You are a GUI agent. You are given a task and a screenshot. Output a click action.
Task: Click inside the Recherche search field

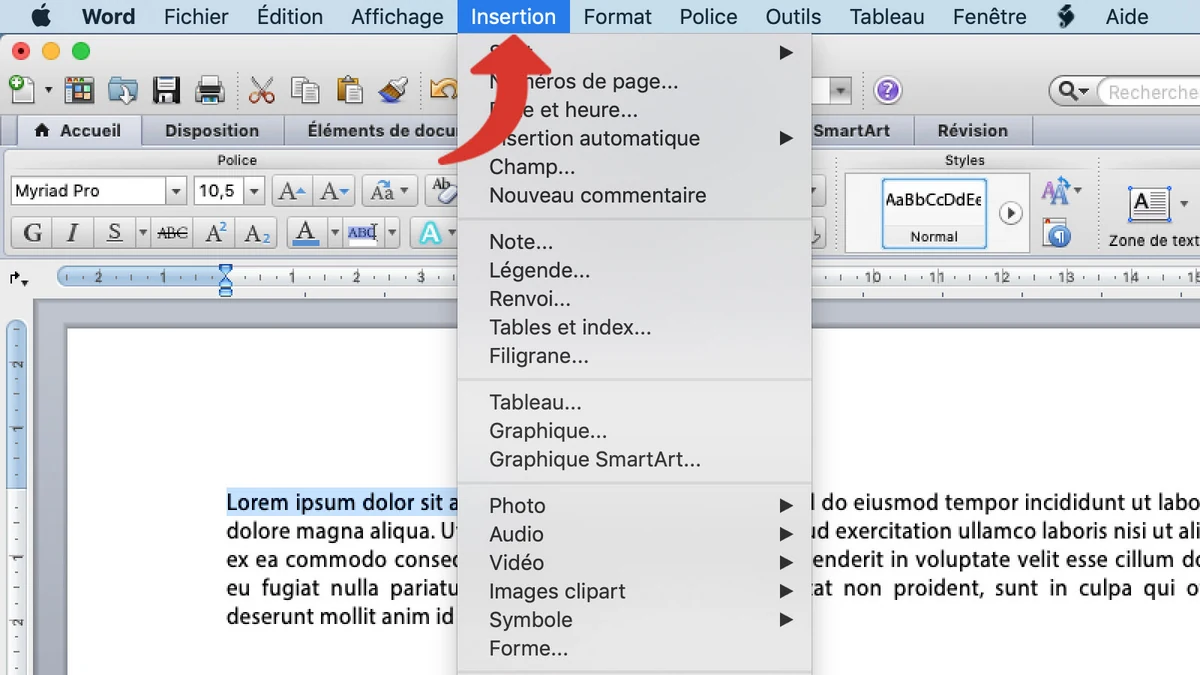point(1150,91)
